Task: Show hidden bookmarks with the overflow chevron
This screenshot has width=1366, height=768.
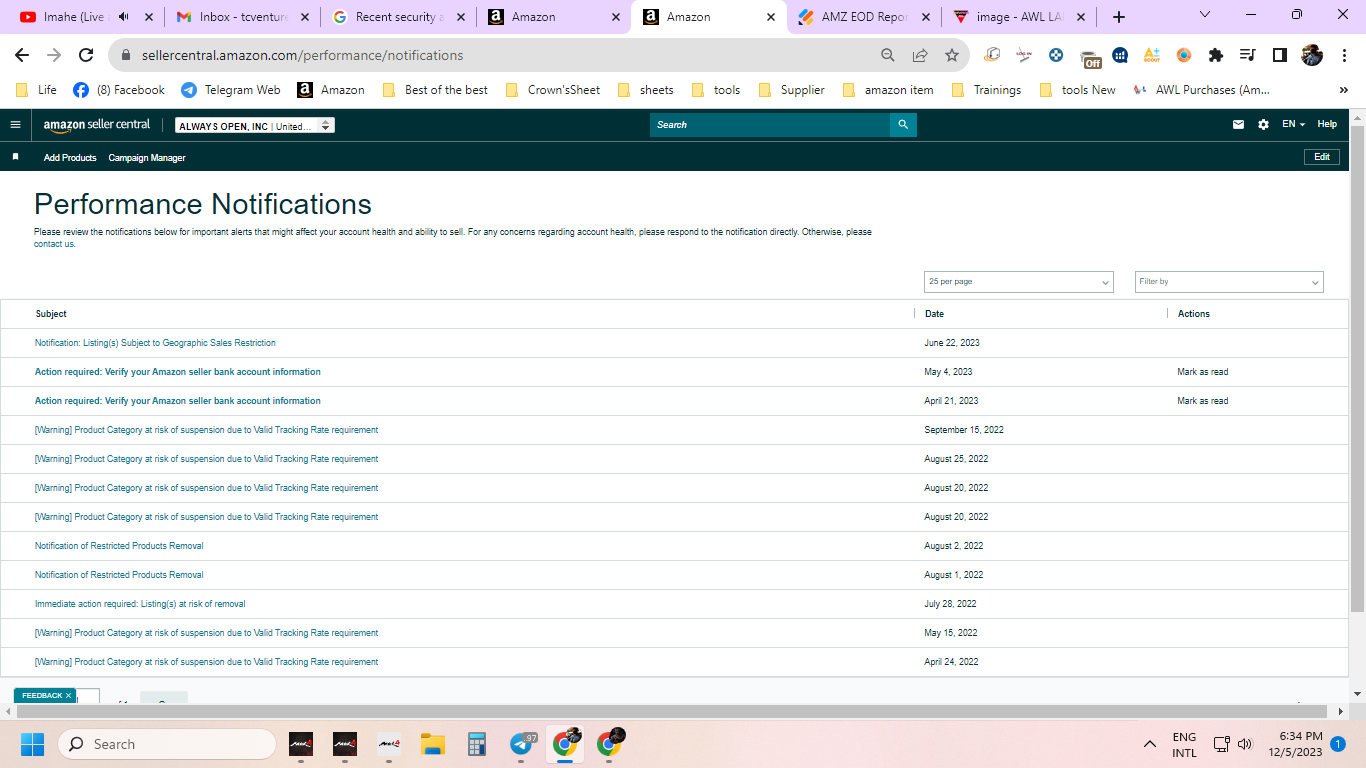Action: pyautogui.click(x=1343, y=90)
